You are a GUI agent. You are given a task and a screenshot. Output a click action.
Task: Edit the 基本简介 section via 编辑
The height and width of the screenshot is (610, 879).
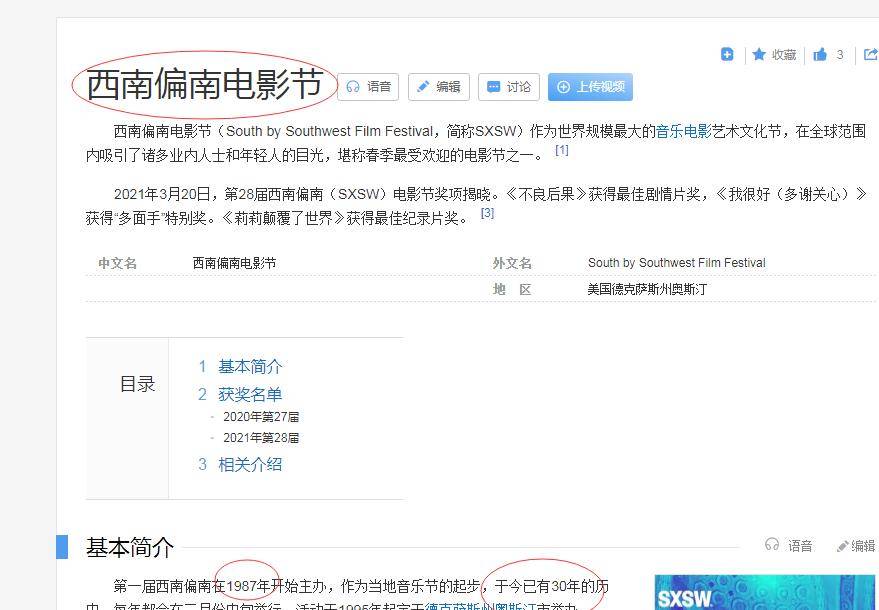click(x=855, y=546)
